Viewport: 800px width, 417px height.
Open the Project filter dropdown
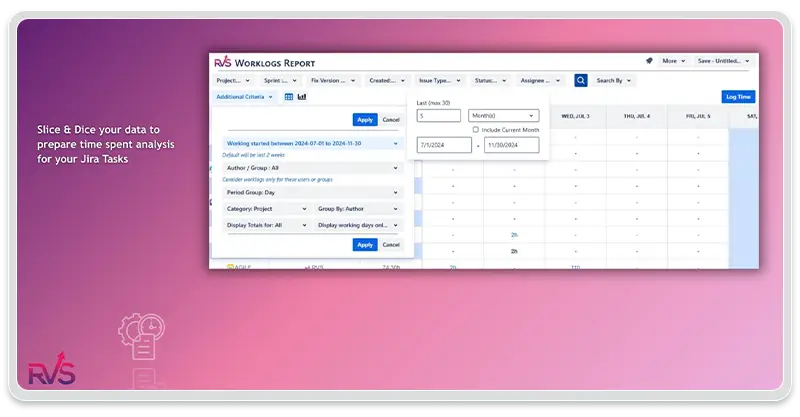click(233, 81)
